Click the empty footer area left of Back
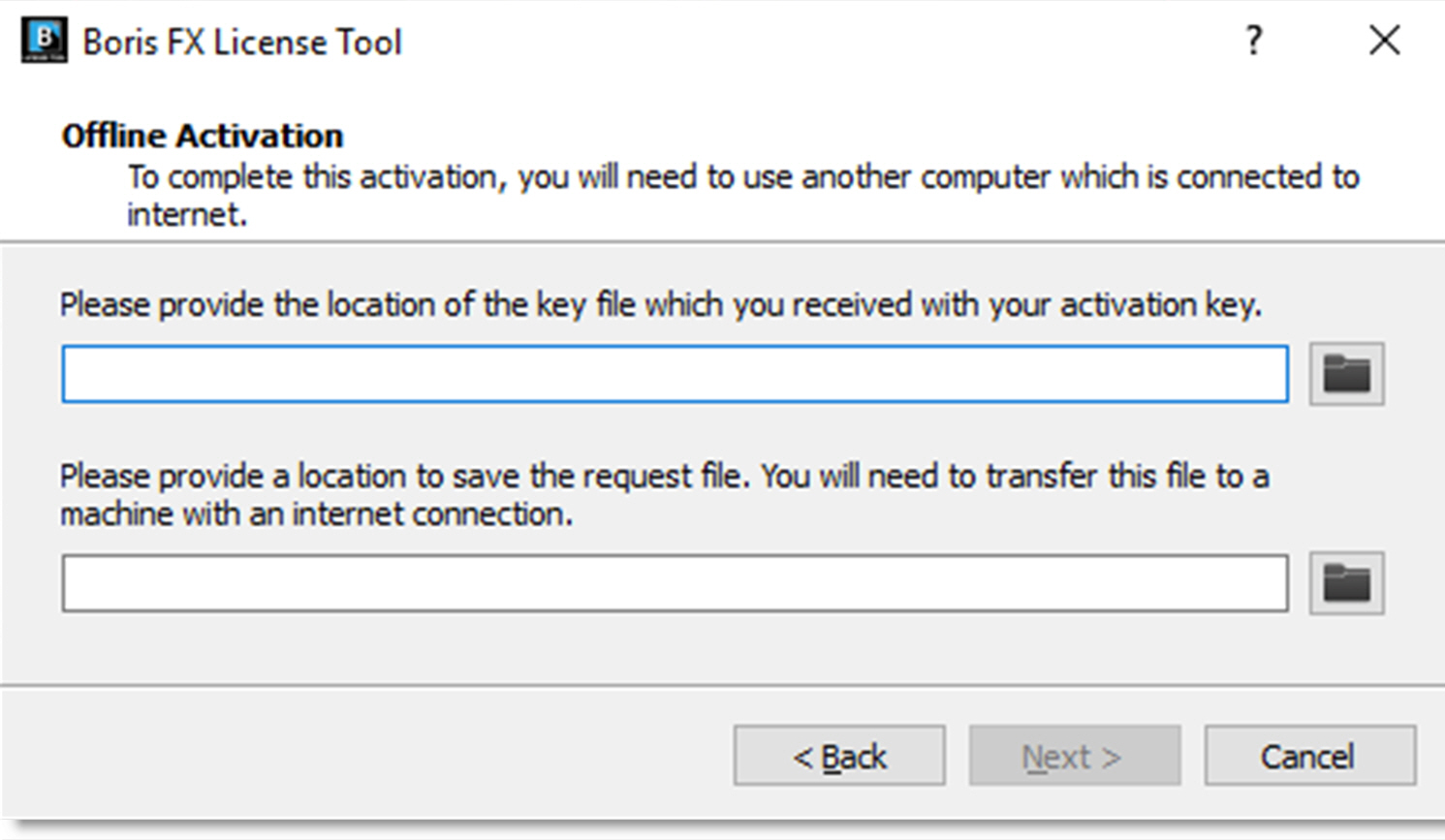Image resolution: width=1445 pixels, height=840 pixels. pos(368,756)
